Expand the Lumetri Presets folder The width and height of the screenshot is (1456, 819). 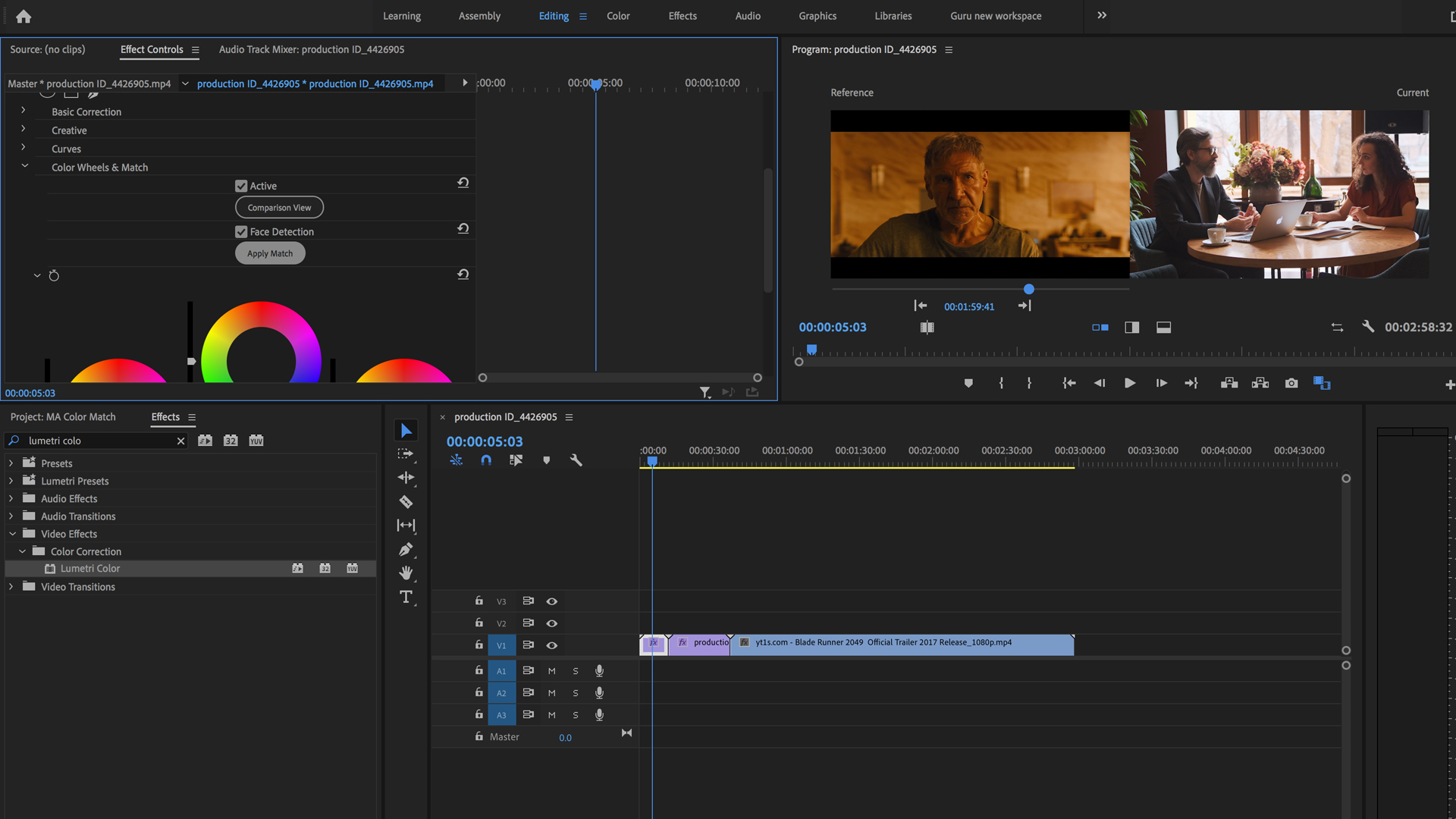click(11, 481)
